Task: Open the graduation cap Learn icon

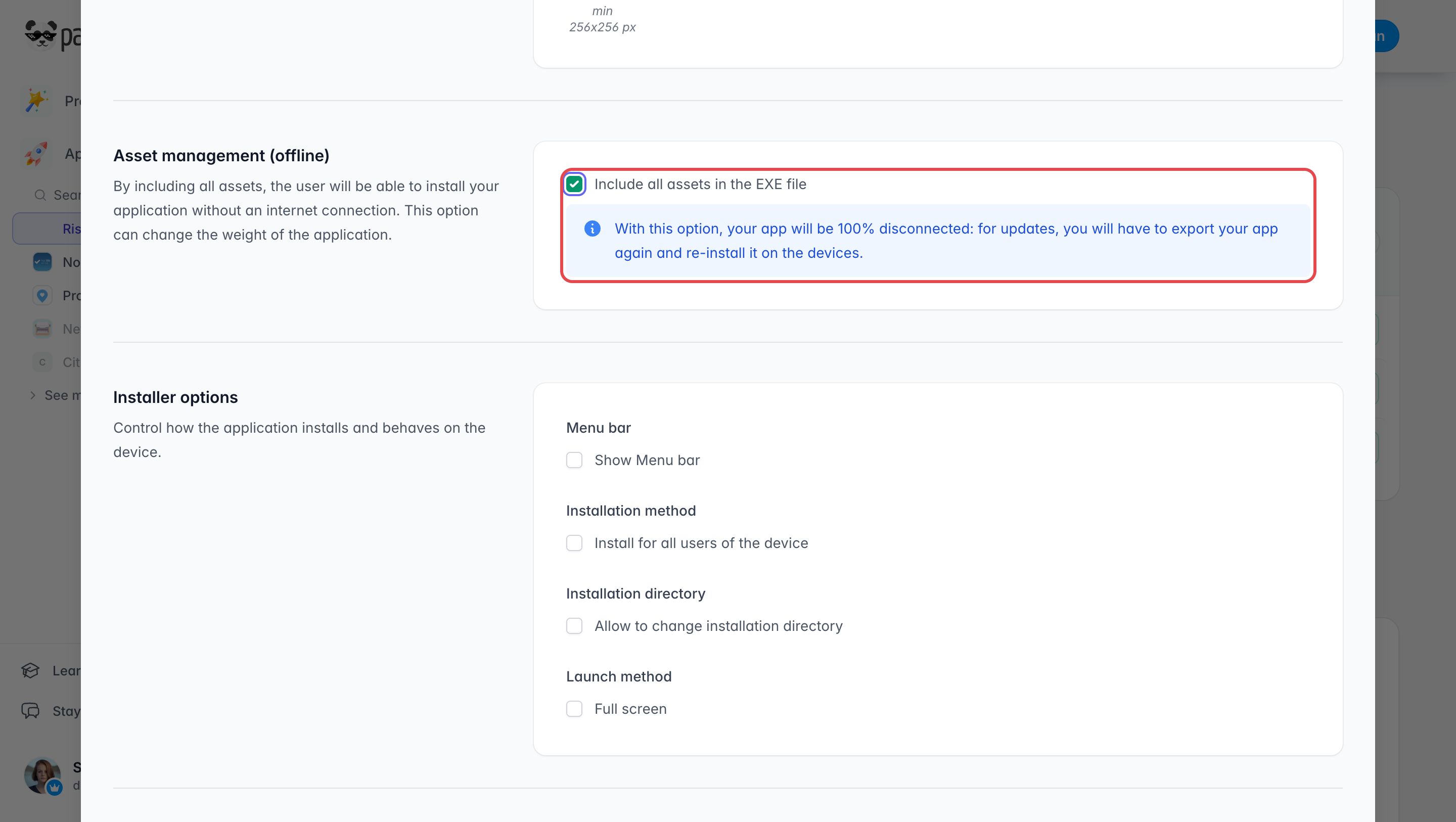Action: pos(30,671)
